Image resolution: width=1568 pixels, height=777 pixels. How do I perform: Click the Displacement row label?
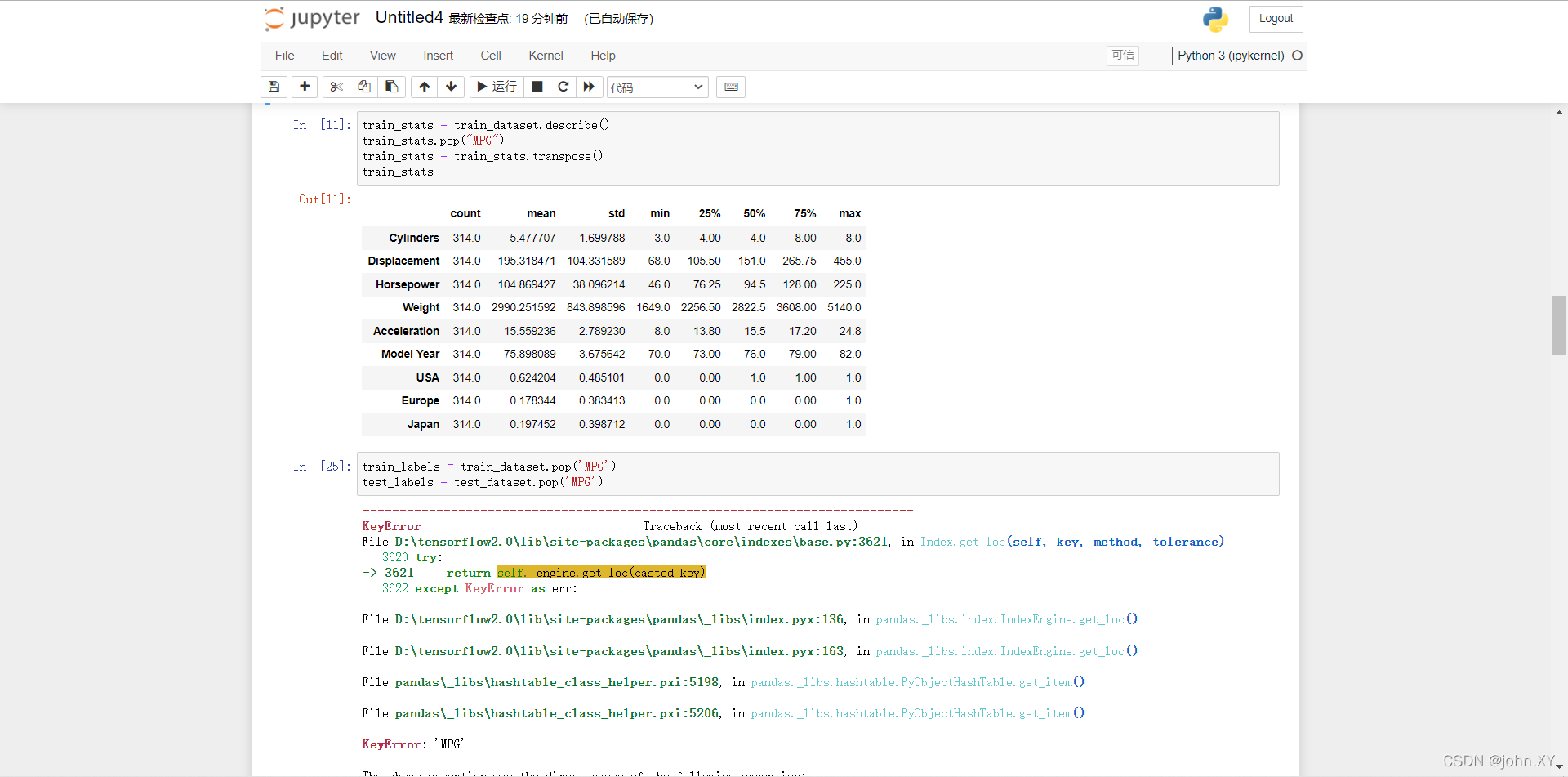click(403, 261)
